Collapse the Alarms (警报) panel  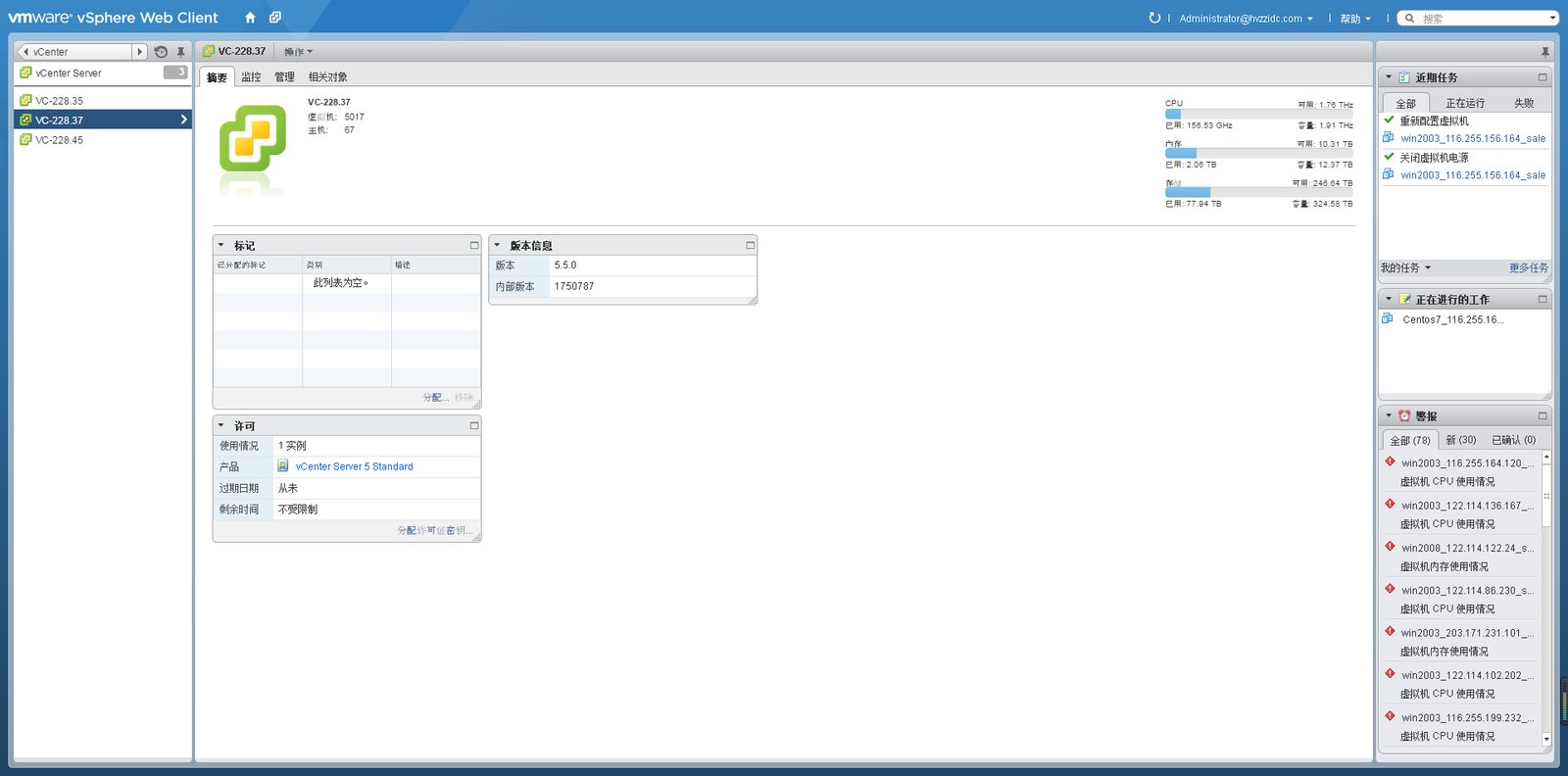click(1389, 415)
